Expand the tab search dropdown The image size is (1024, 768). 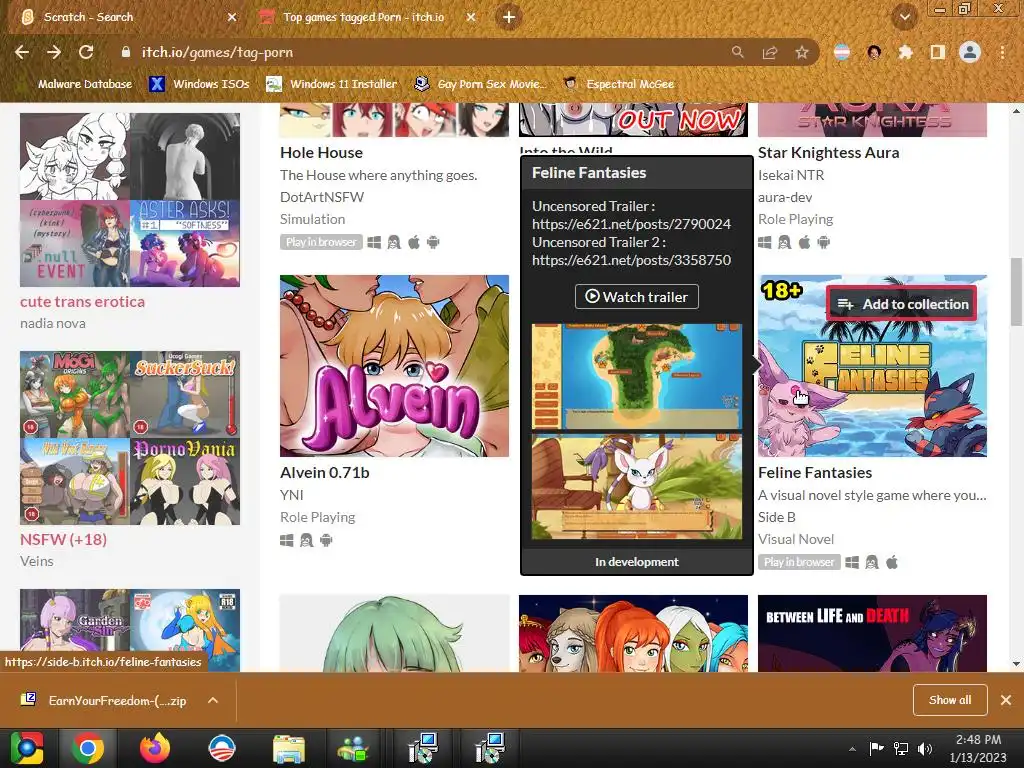pos(904,17)
